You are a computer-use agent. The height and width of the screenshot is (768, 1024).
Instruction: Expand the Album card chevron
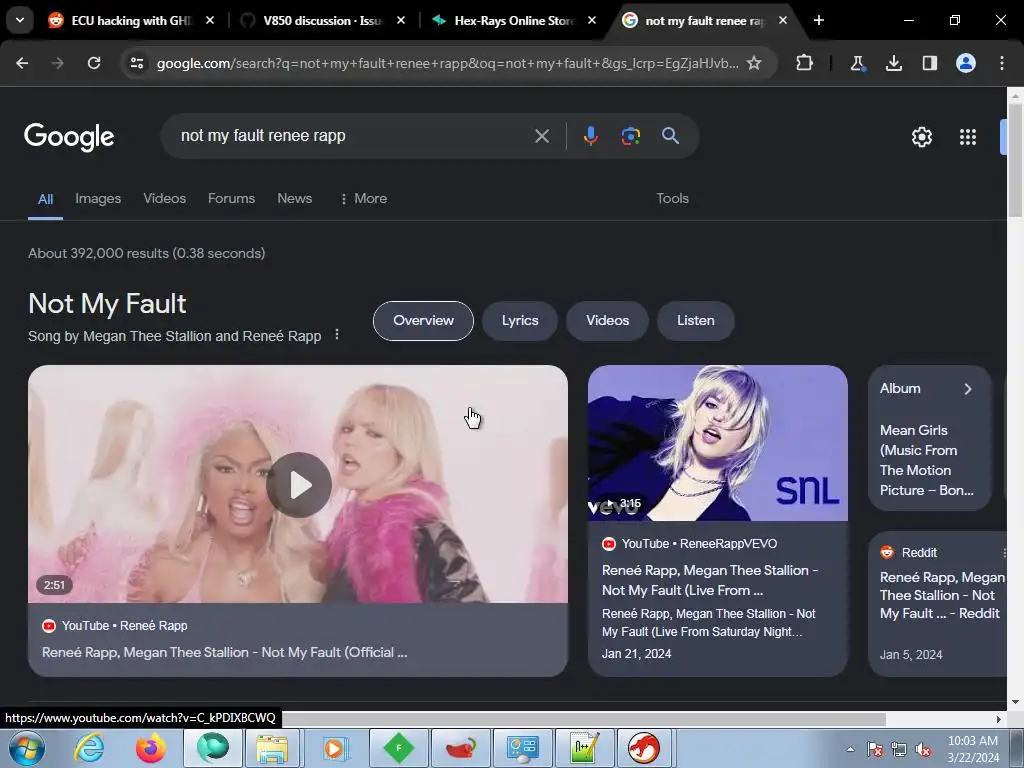[968, 389]
